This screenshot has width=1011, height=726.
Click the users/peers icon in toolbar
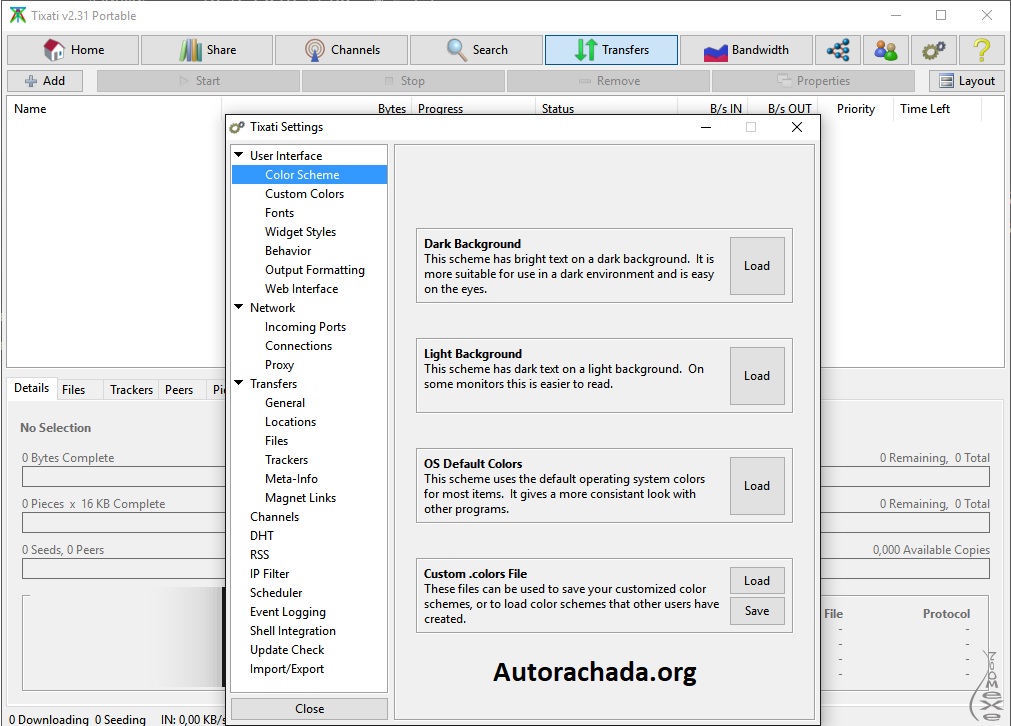885,50
